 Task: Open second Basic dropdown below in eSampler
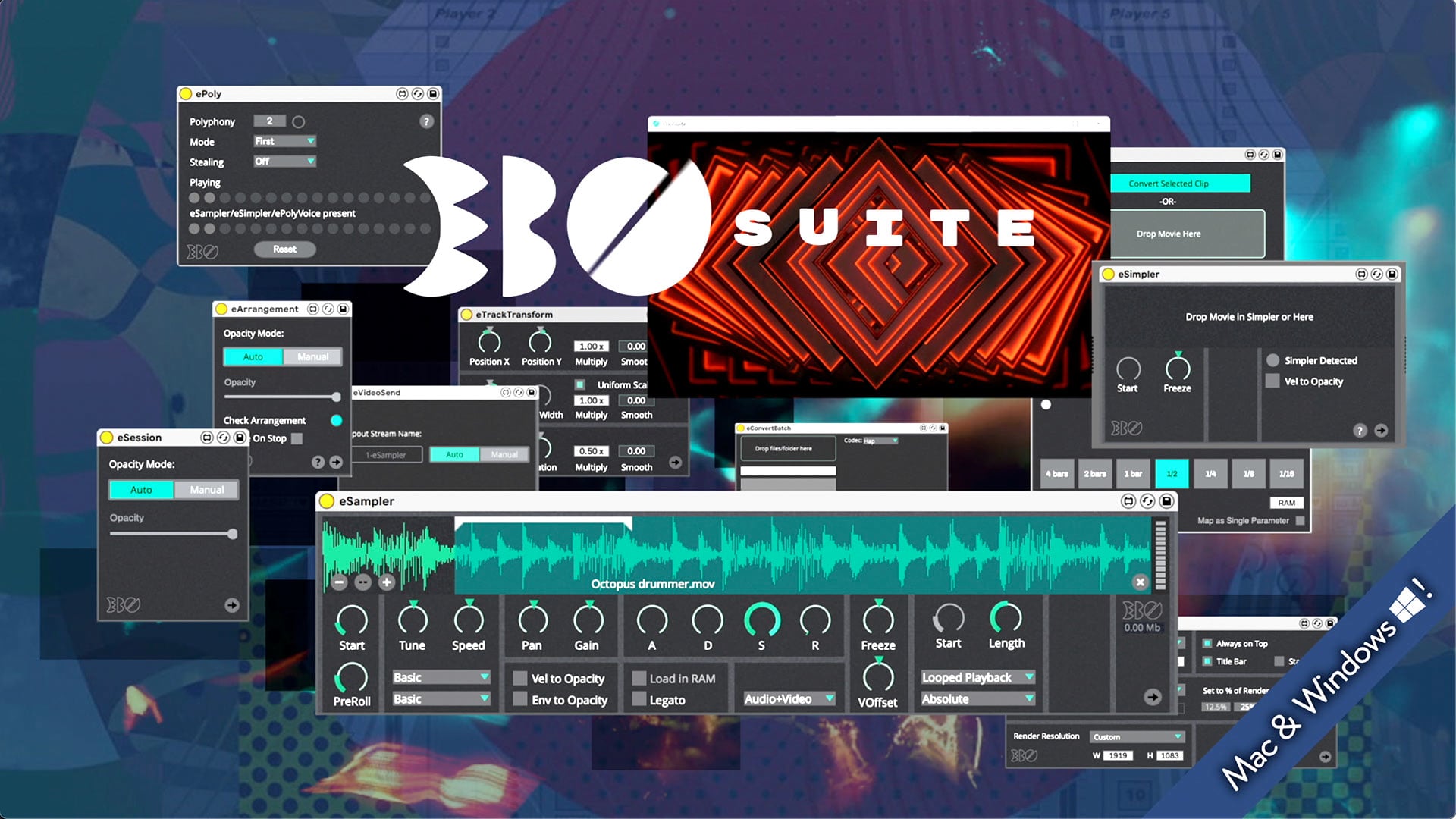[x=441, y=699]
